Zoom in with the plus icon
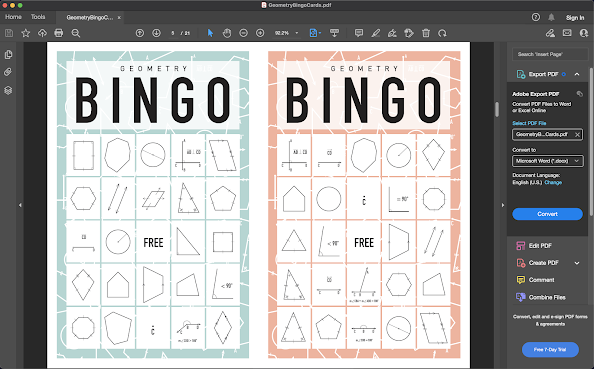Viewport: 594px width, 369px height. (x=260, y=33)
